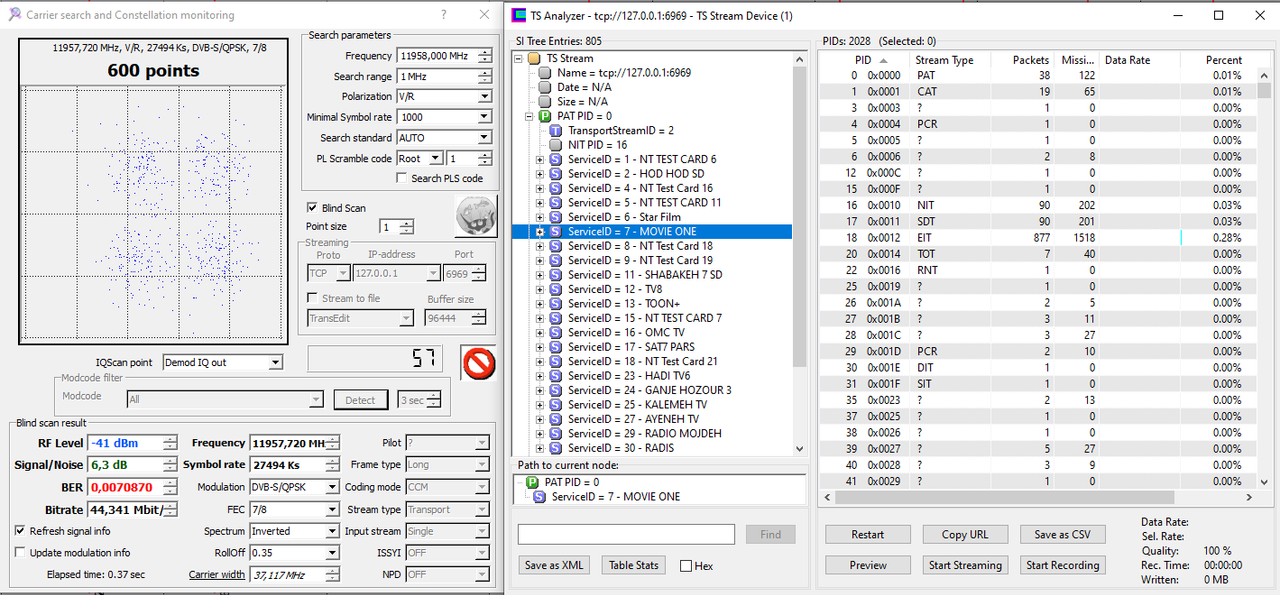Sort by Stream Type column header
Screen dimensions: 1280x595
[947, 60]
